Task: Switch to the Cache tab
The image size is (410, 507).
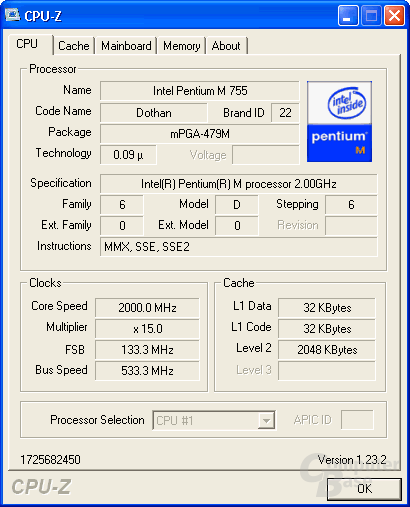Action: pyautogui.click(x=74, y=46)
